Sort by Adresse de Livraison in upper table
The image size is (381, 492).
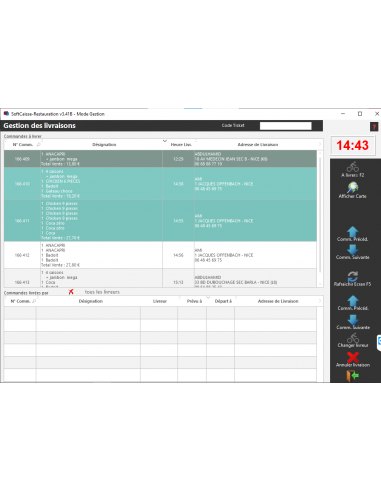pos(258,145)
